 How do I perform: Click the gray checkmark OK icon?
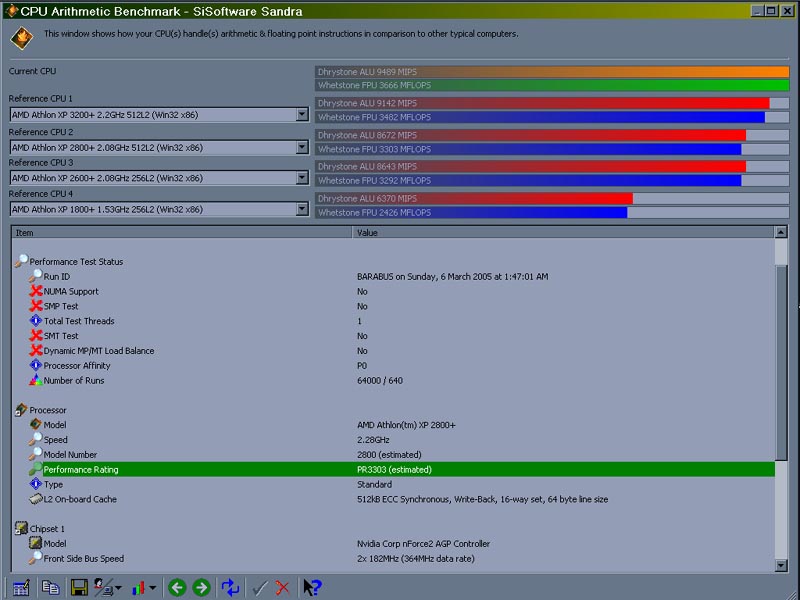click(260, 588)
